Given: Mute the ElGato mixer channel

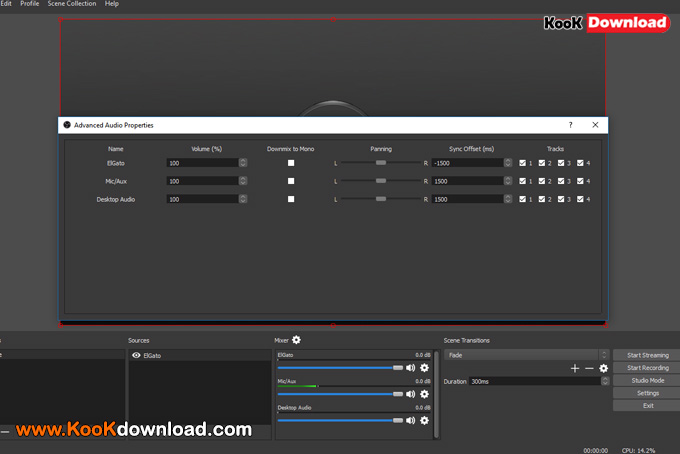Looking at the screenshot, I should pyautogui.click(x=410, y=368).
